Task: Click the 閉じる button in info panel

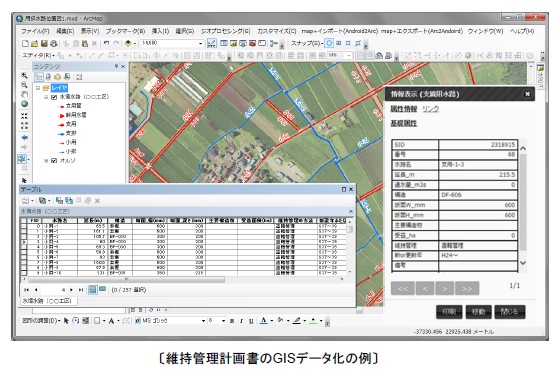Action: tap(510, 312)
